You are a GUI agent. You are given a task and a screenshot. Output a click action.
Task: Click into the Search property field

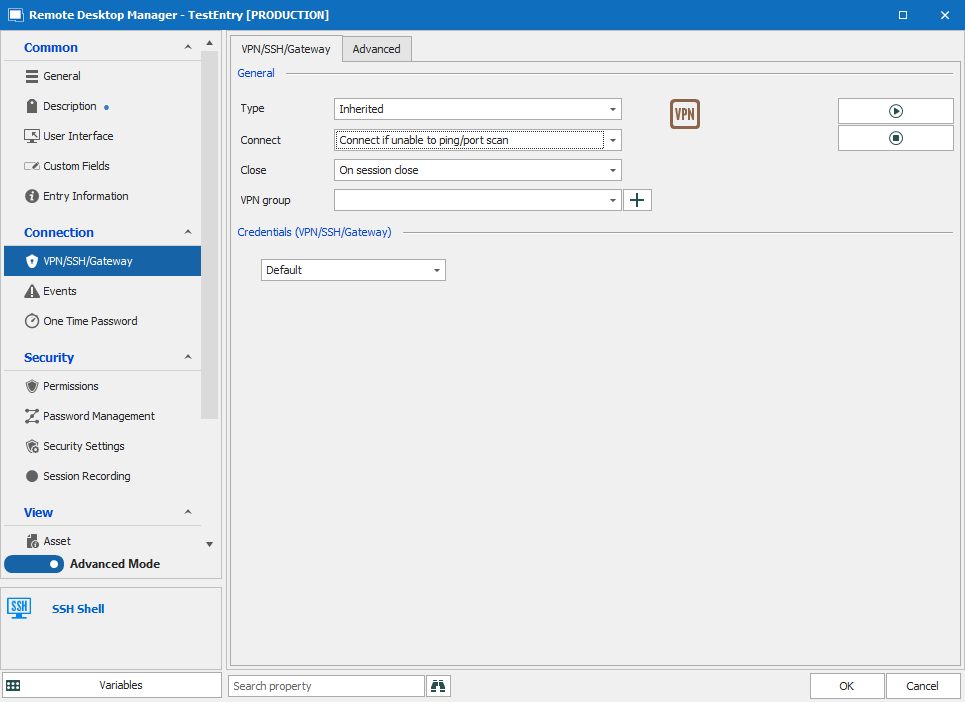326,686
